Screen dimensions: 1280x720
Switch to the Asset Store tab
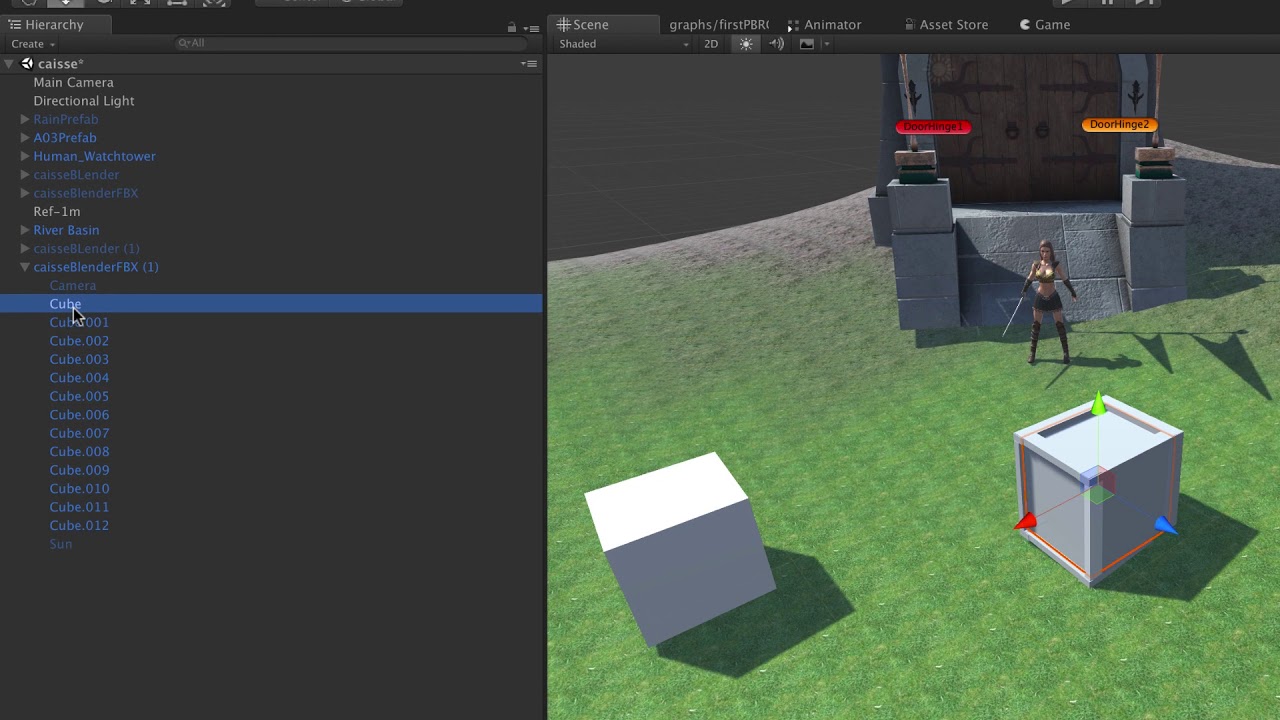click(x=945, y=25)
